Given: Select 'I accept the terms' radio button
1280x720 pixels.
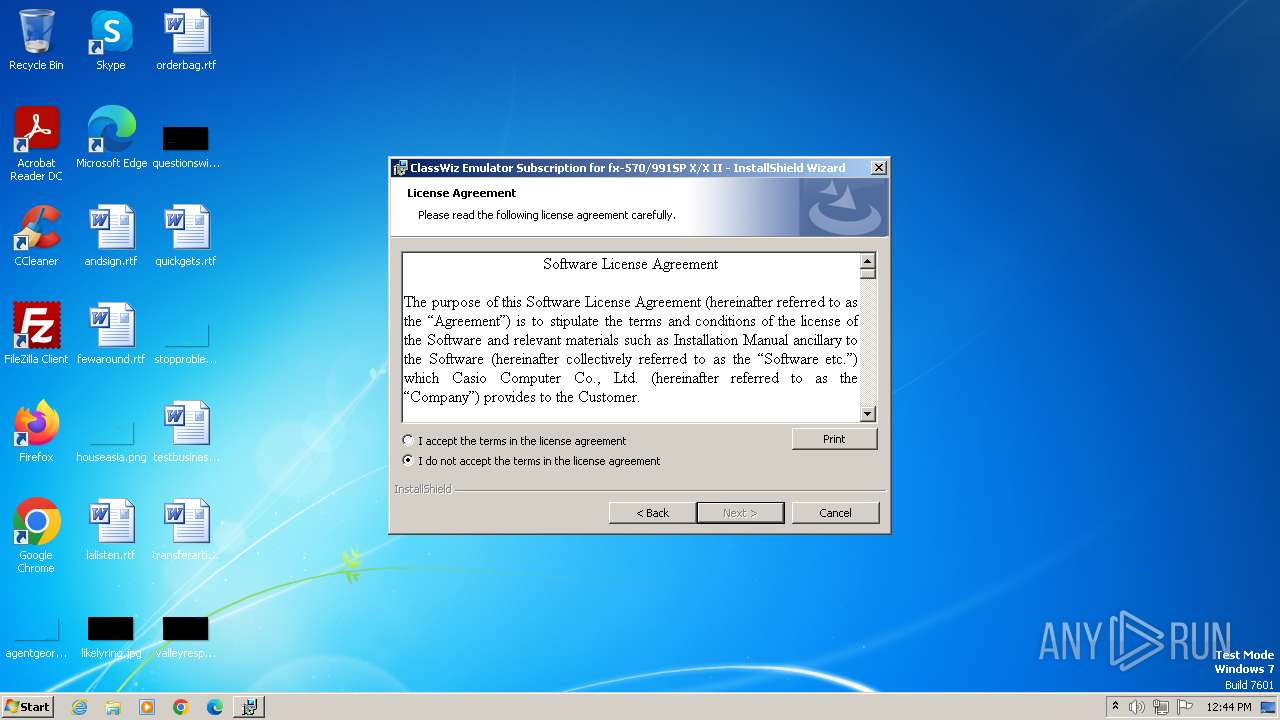Looking at the screenshot, I should tap(408, 440).
